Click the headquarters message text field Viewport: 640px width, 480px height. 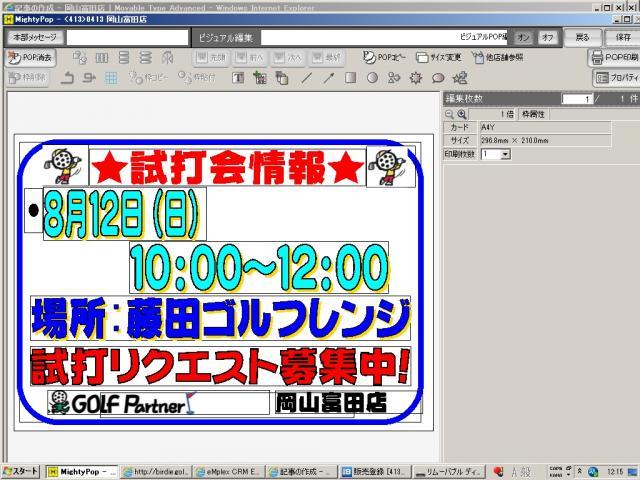127,38
